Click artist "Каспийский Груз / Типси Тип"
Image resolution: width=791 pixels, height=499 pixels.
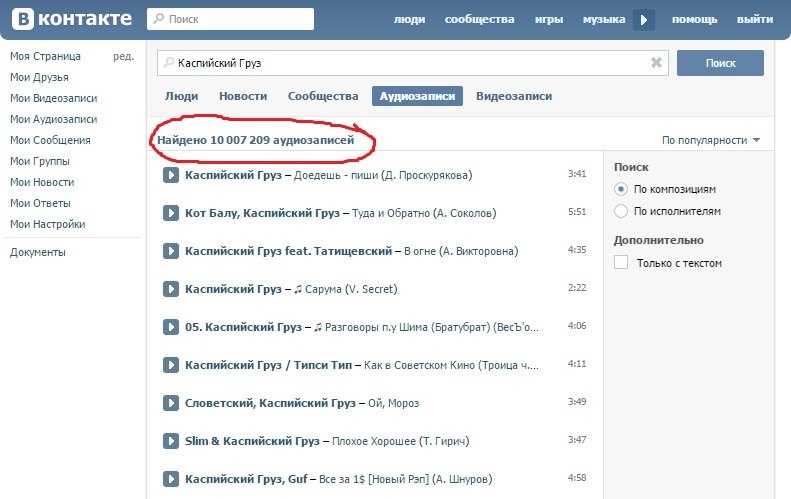(268, 365)
